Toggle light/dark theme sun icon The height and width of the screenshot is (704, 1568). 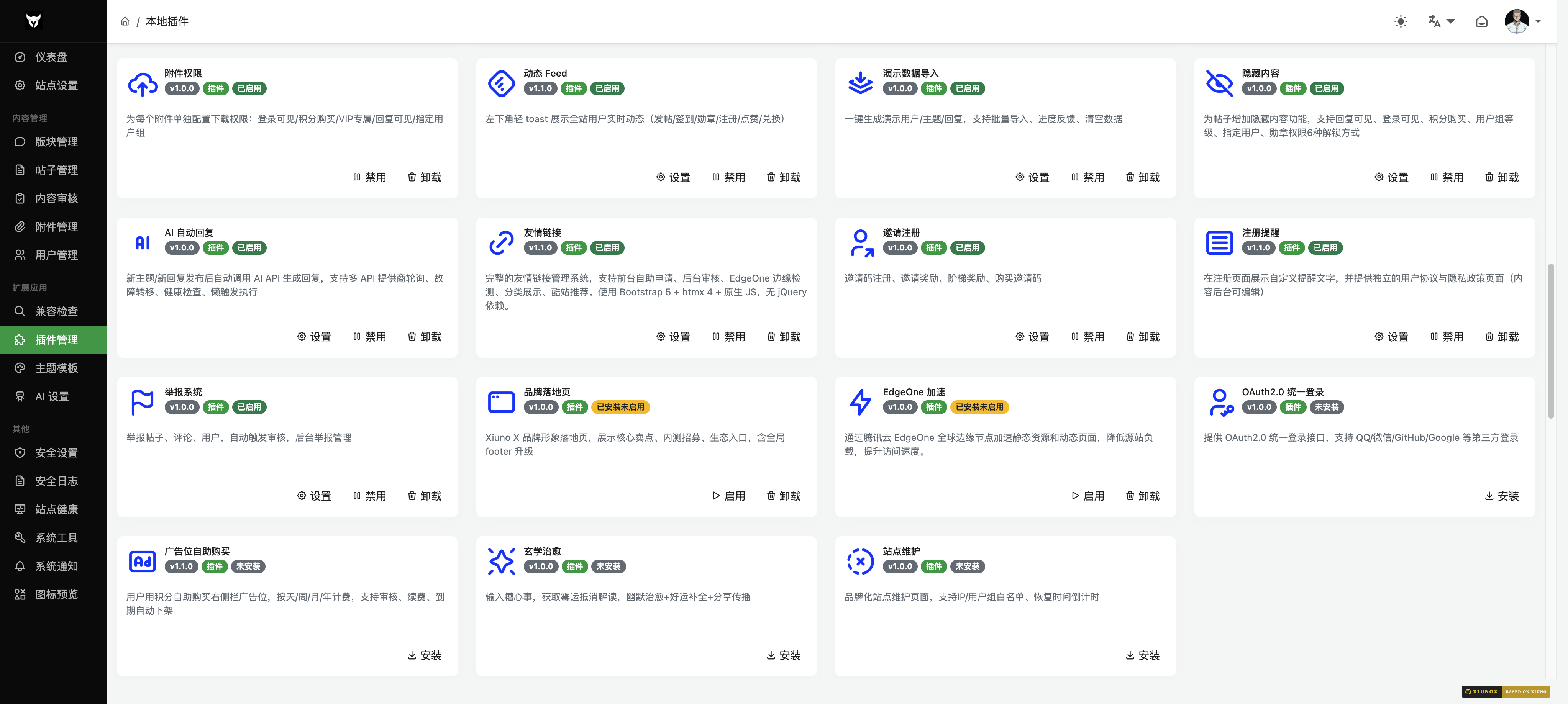pos(1401,21)
